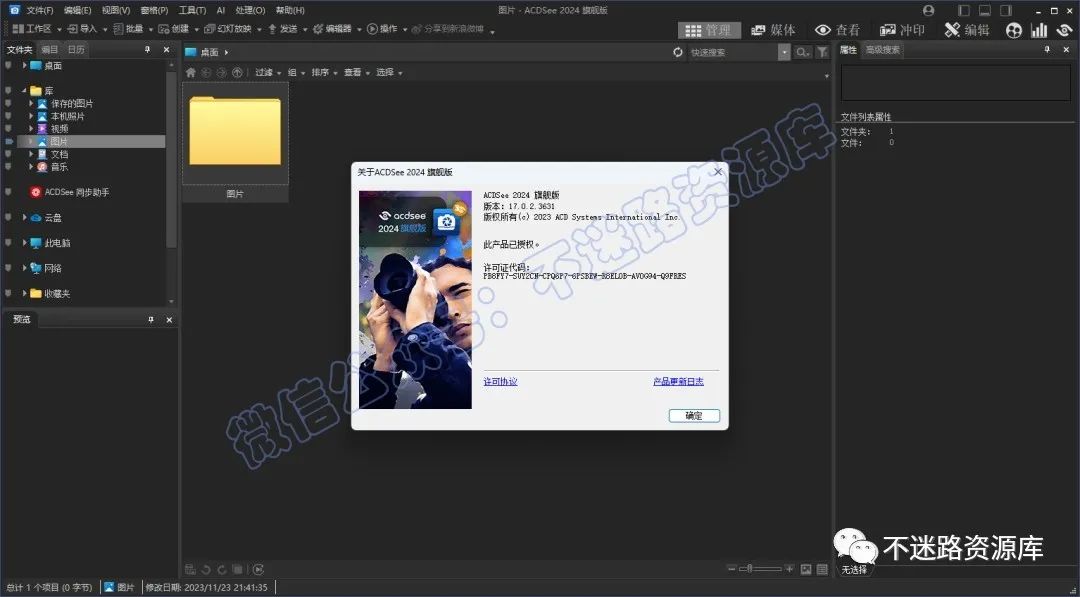This screenshot has height=597, width=1080.
Task: Click the refresh icon beside quick search
Action: [678, 52]
